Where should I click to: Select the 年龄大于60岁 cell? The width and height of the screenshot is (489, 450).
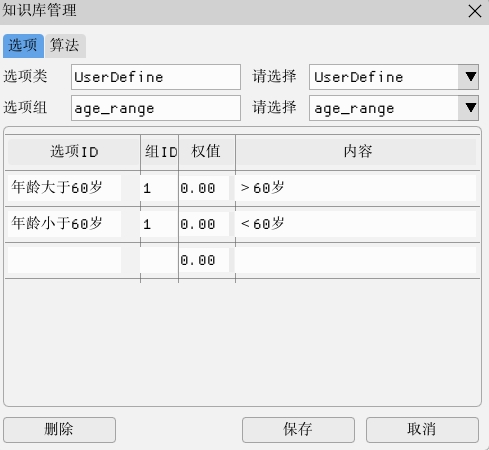tap(64, 188)
